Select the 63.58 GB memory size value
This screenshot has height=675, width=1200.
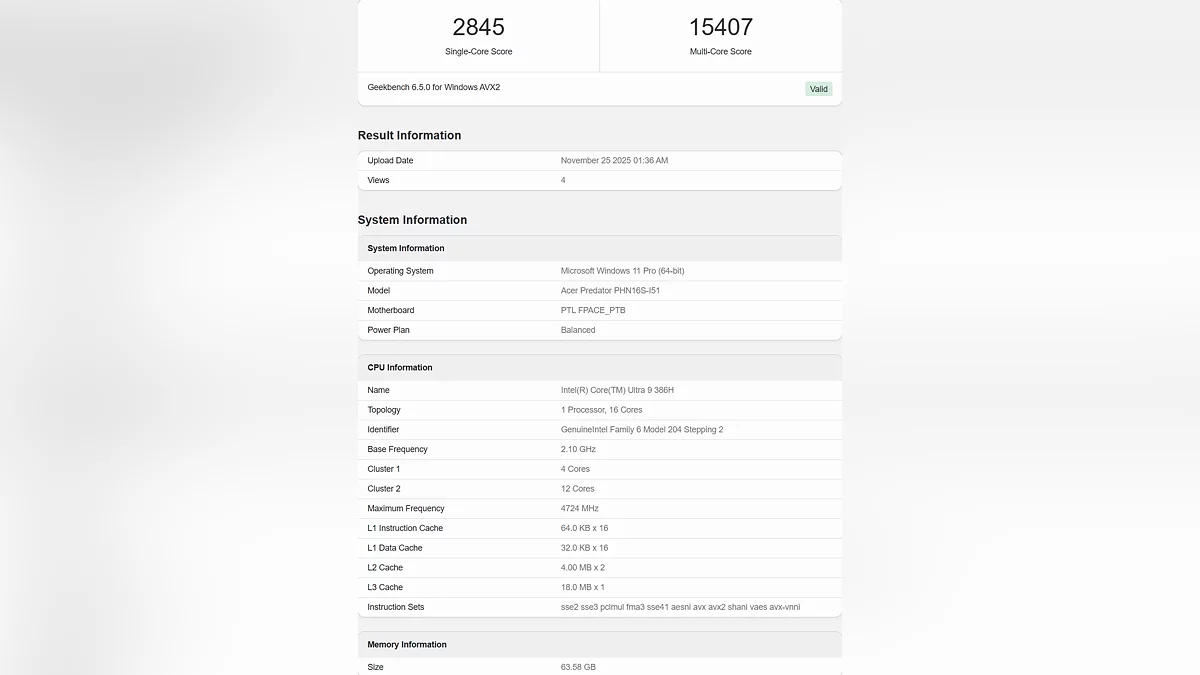[578, 667]
